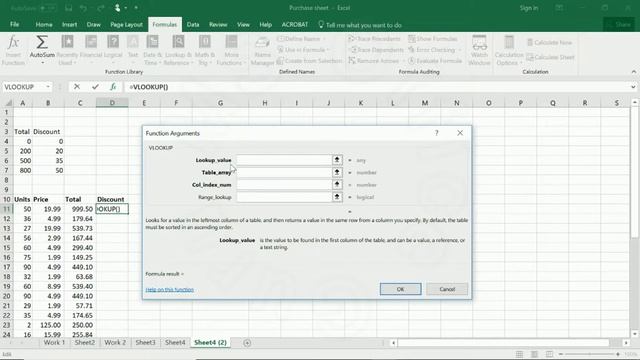
Task: Click the formula bar Enter checkmark icon
Action: pos(95,87)
